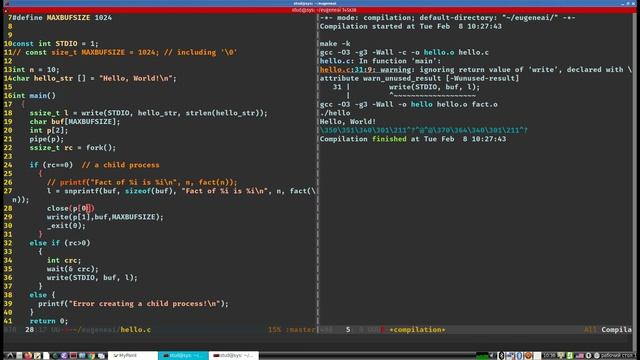
Task: Click the :master branch indicator in mode line
Action: 301,329
